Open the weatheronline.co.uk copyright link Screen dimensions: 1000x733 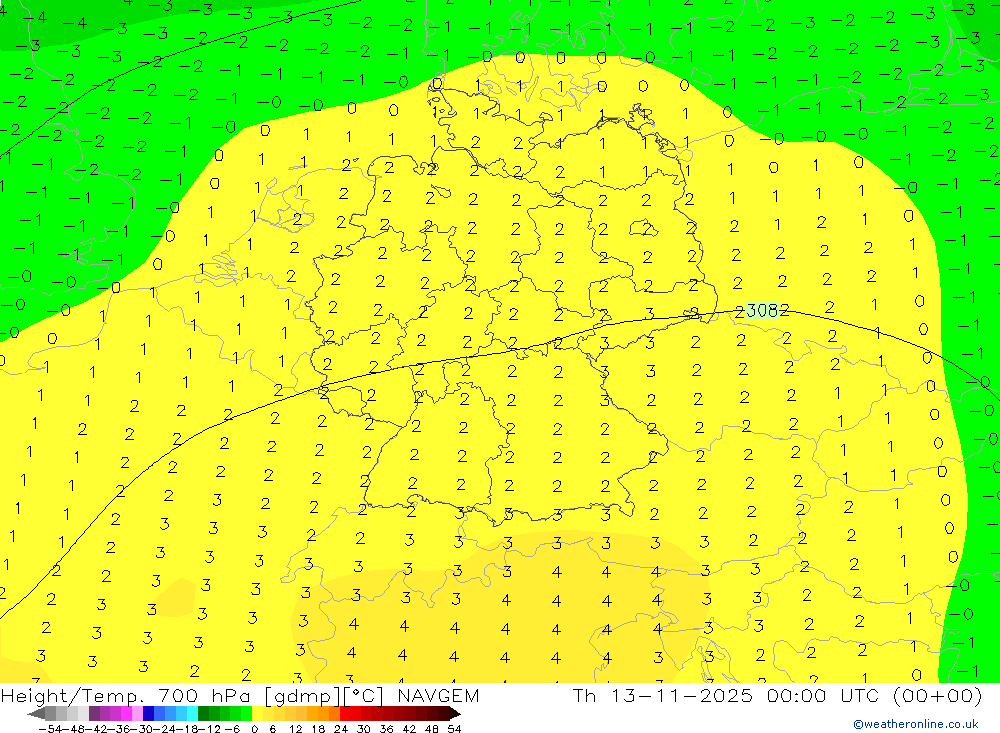(916, 724)
